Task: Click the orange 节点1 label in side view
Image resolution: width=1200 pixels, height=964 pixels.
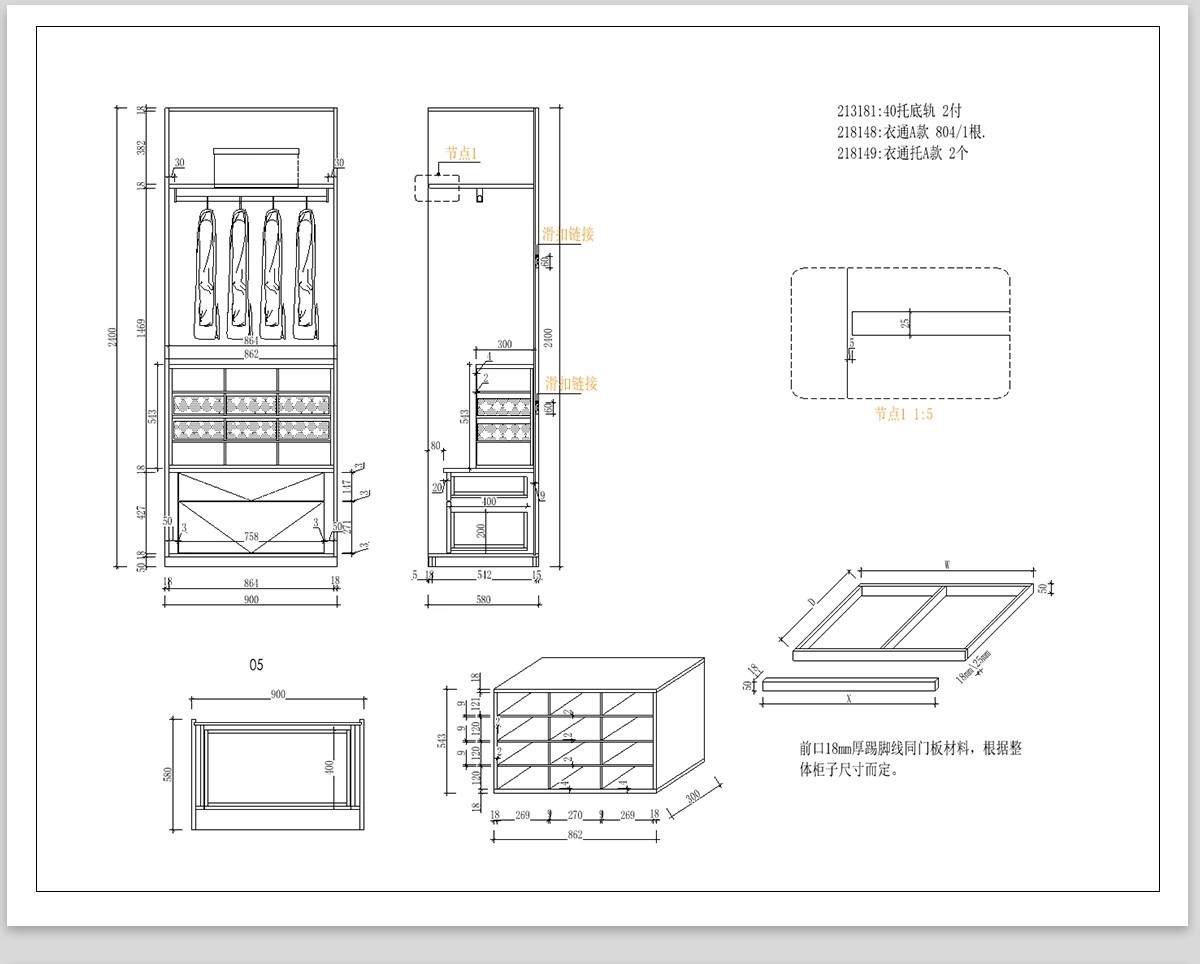Action: point(462,153)
